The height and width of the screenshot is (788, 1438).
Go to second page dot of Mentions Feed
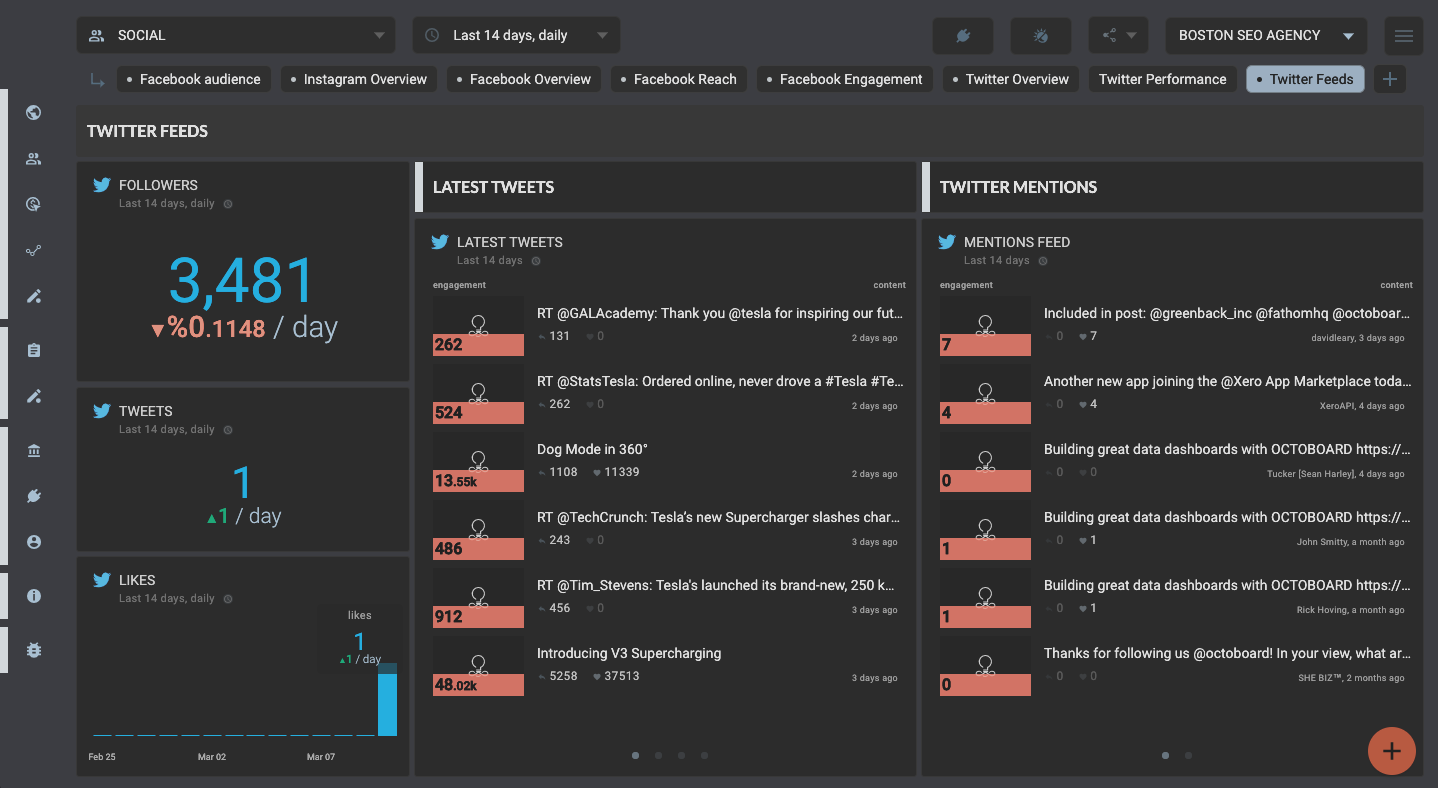(x=1189, y=756)
